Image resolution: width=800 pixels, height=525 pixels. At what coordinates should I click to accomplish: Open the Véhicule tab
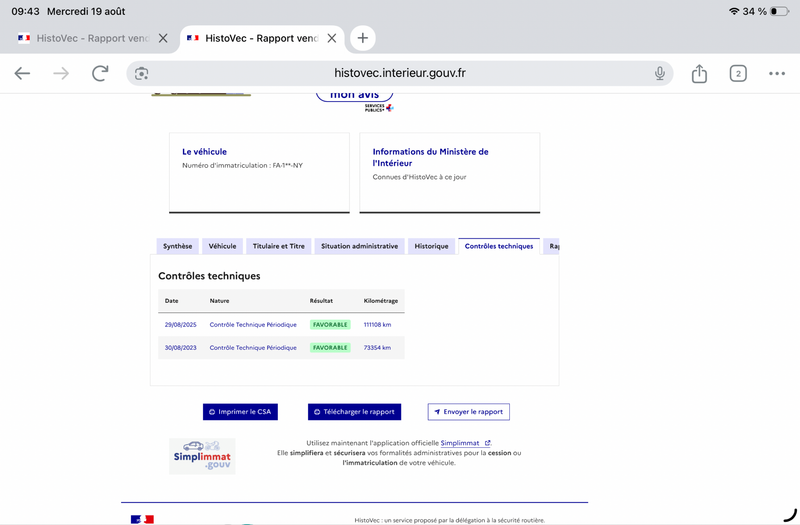pos(222,246)
